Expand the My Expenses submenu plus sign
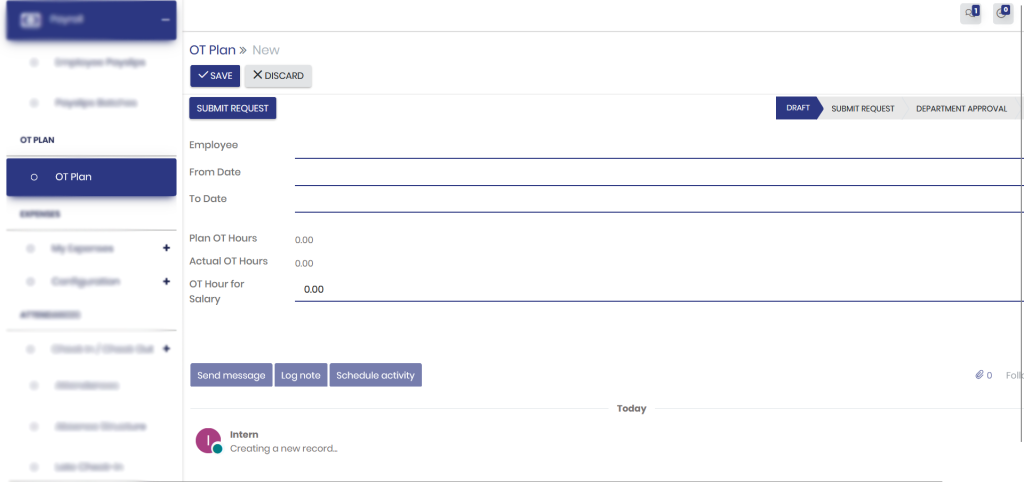1024x482 pixels. tap(166, 248)
